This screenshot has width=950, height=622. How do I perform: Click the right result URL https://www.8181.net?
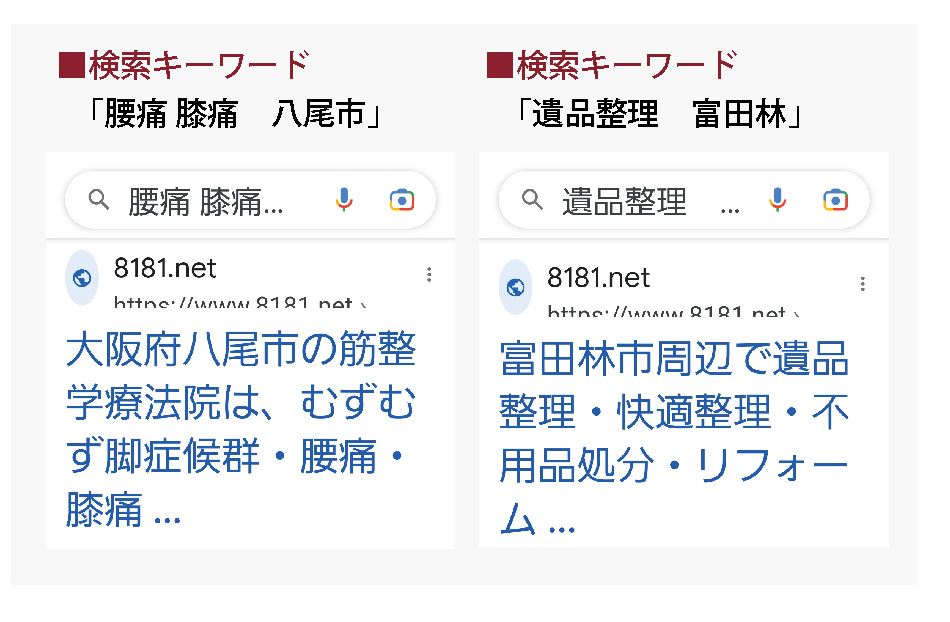(x=673, y=311)
